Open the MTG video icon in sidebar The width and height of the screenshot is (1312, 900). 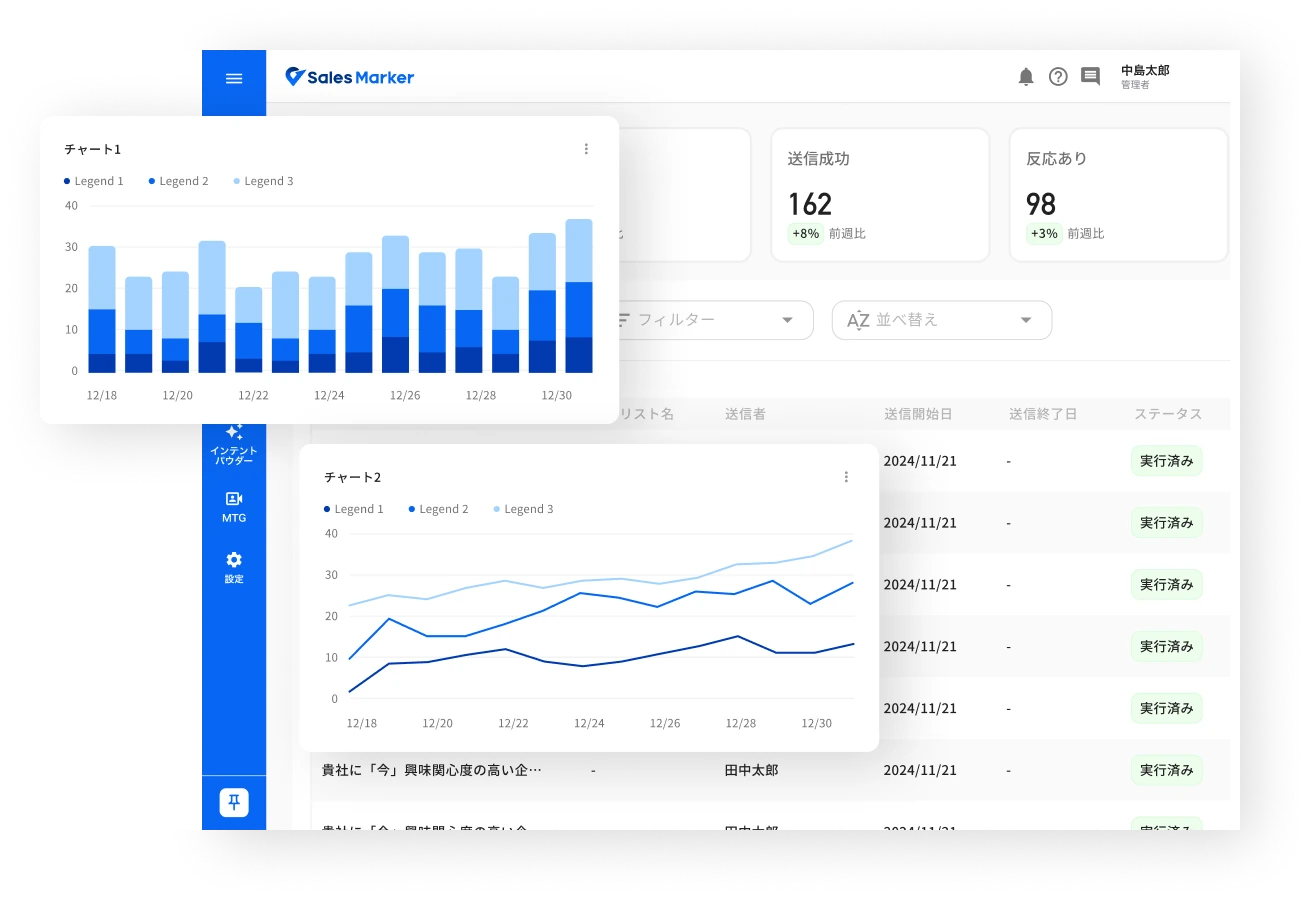point(234,506)
